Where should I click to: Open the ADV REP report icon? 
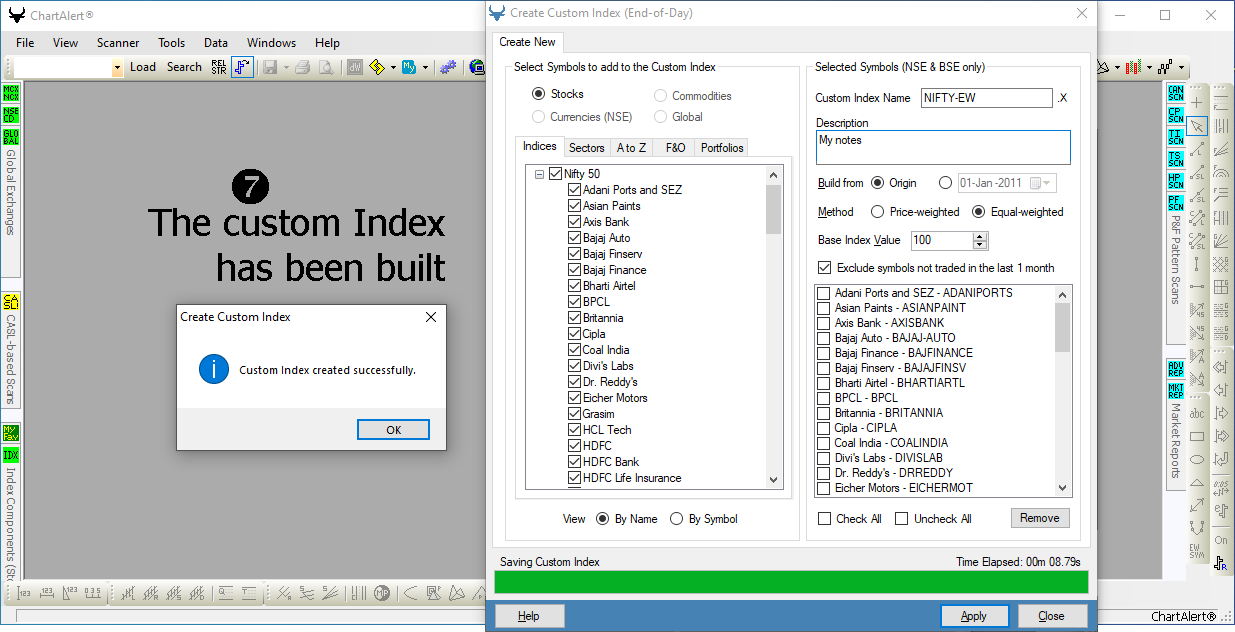tap(1176, 368)
